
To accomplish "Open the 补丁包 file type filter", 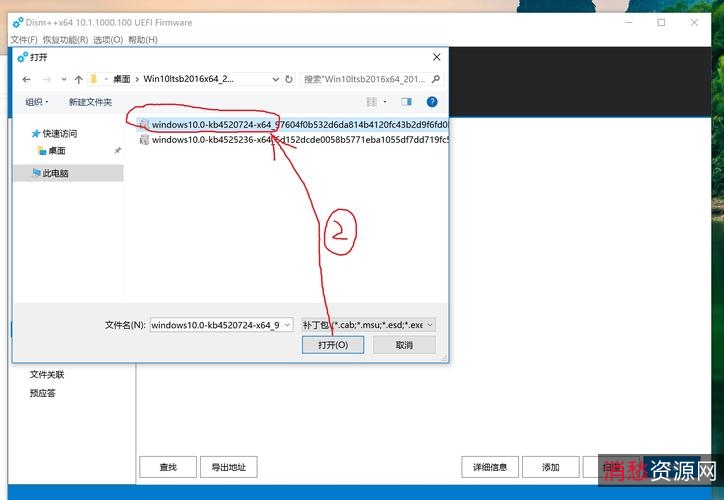I will click(368, 325).
